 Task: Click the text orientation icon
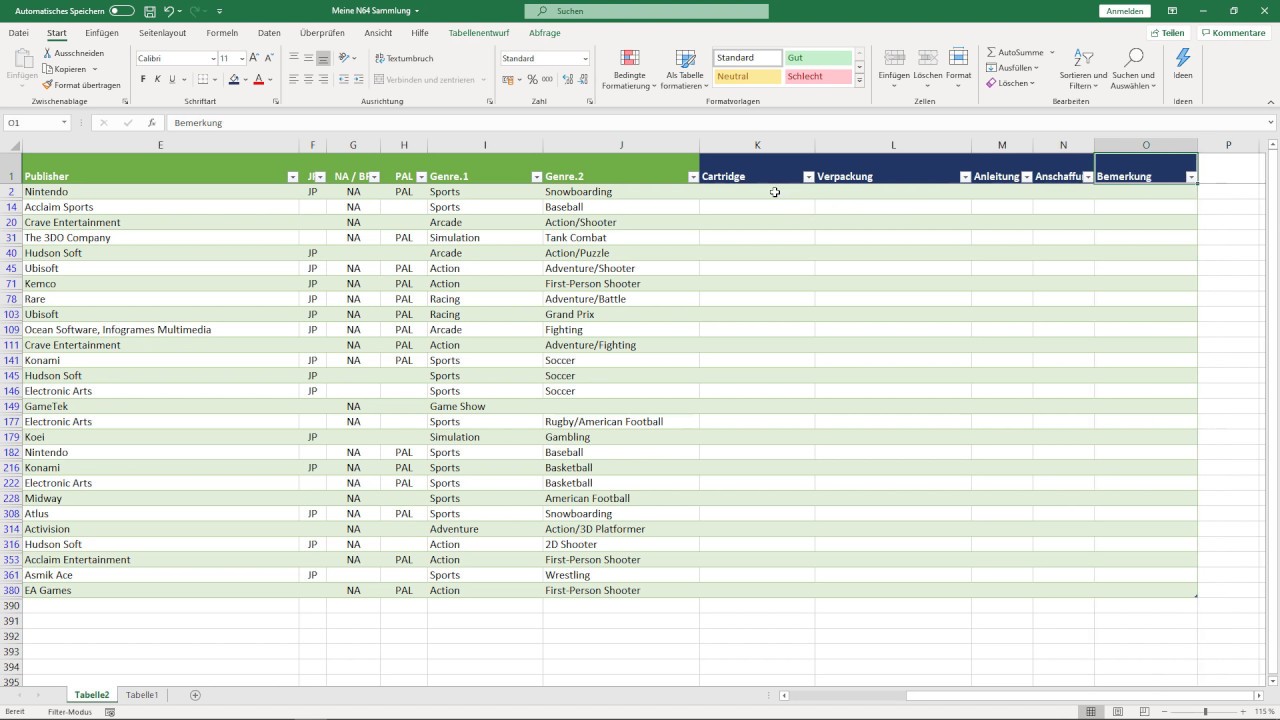(x=344, y=58)
